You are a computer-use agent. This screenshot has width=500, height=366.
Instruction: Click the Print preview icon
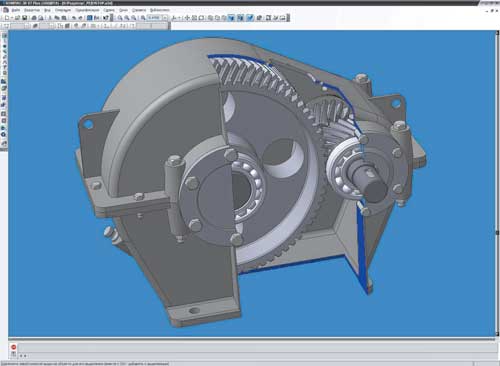tap(41, 18)
